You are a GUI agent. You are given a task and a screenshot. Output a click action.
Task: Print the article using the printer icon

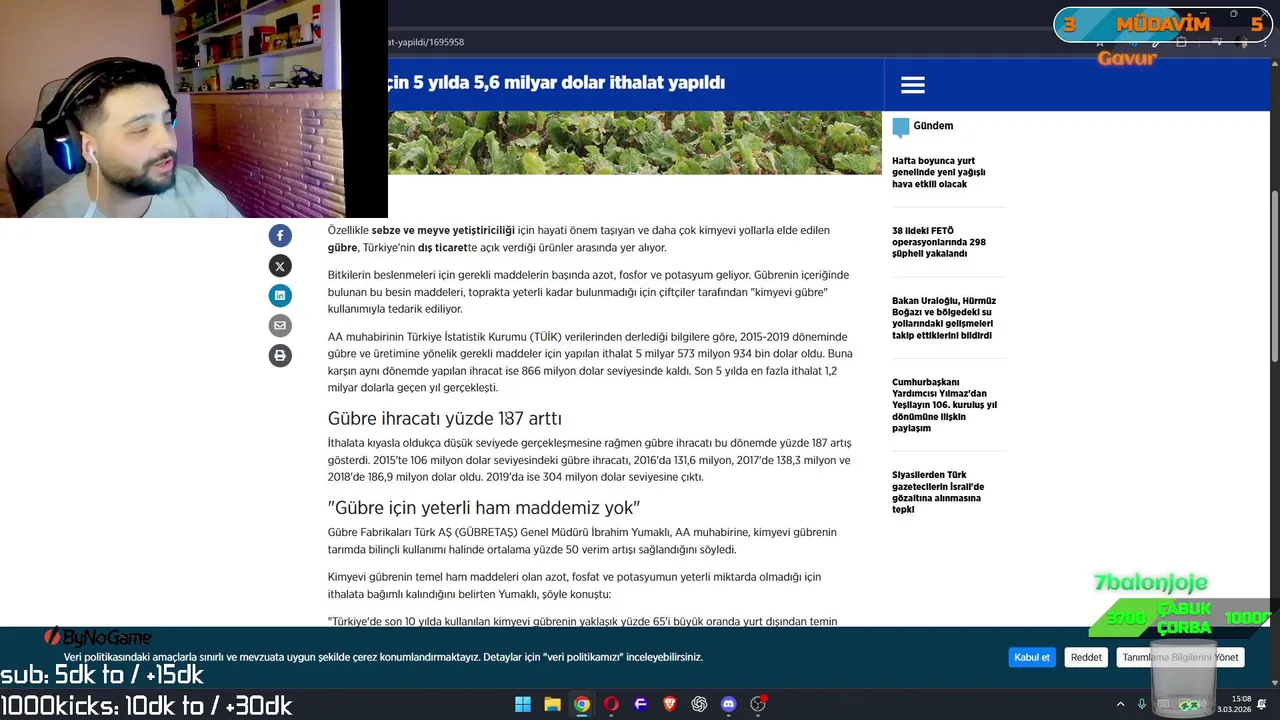click(x=280, y=355)
